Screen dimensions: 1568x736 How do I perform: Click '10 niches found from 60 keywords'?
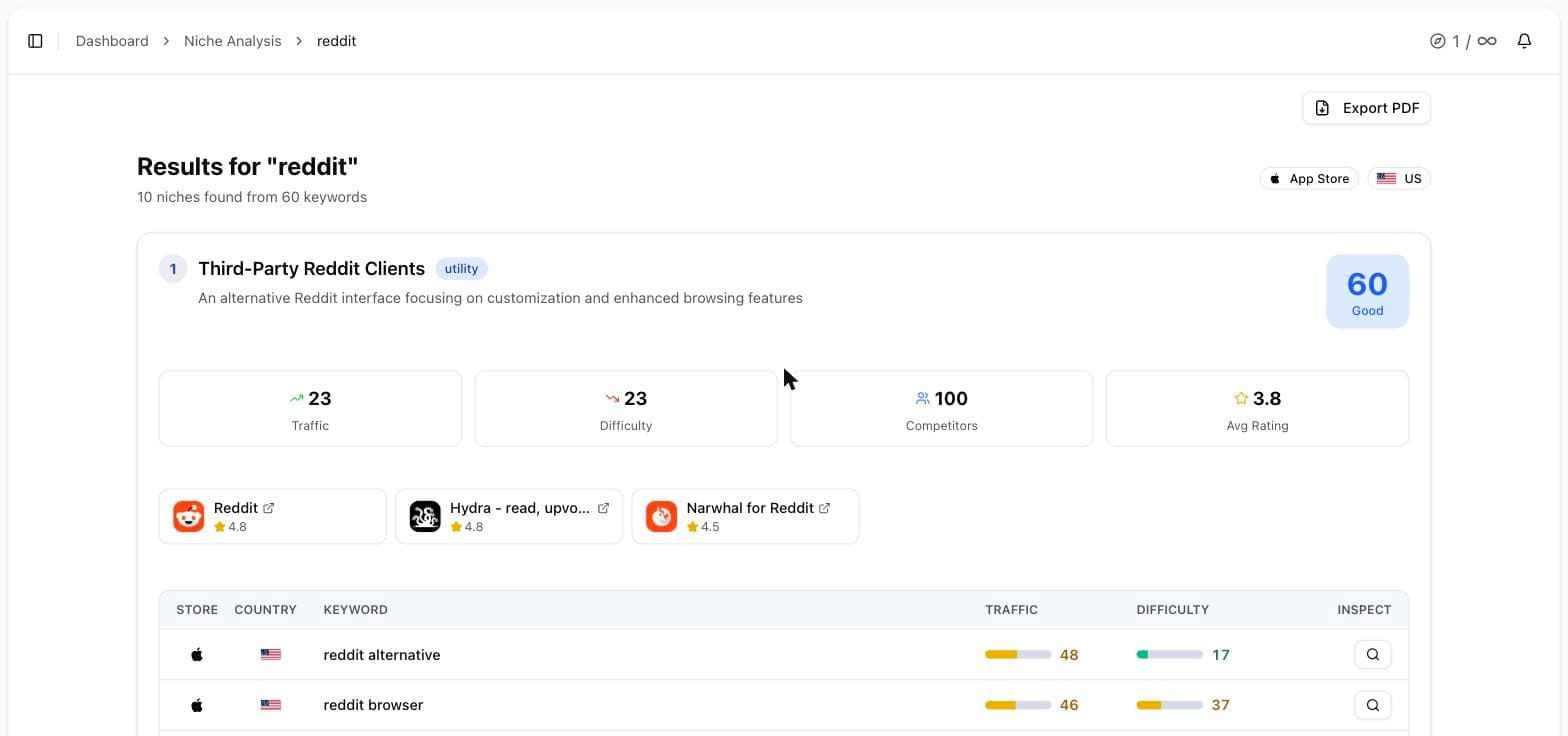click(252, 197)
